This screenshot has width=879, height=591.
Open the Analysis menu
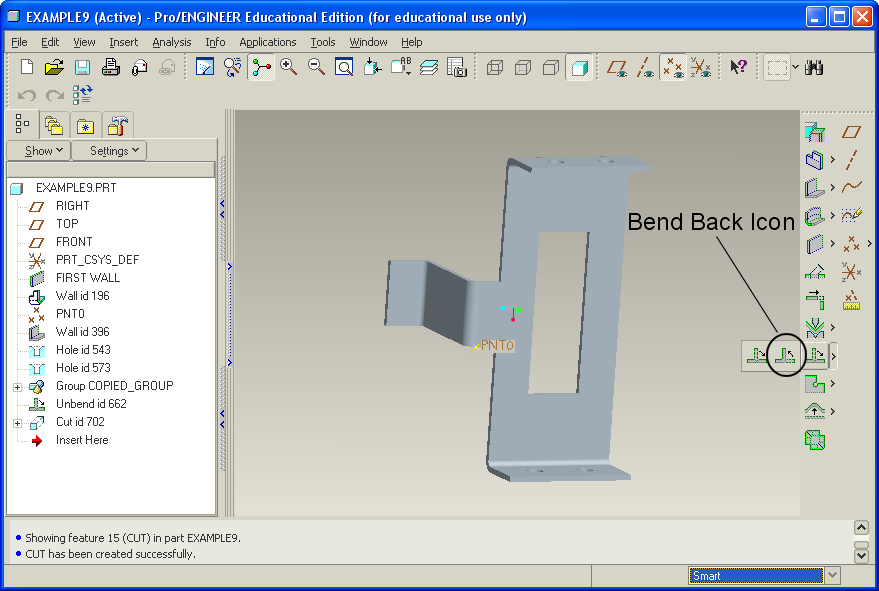pyautogui.click(x=171, y=42)
